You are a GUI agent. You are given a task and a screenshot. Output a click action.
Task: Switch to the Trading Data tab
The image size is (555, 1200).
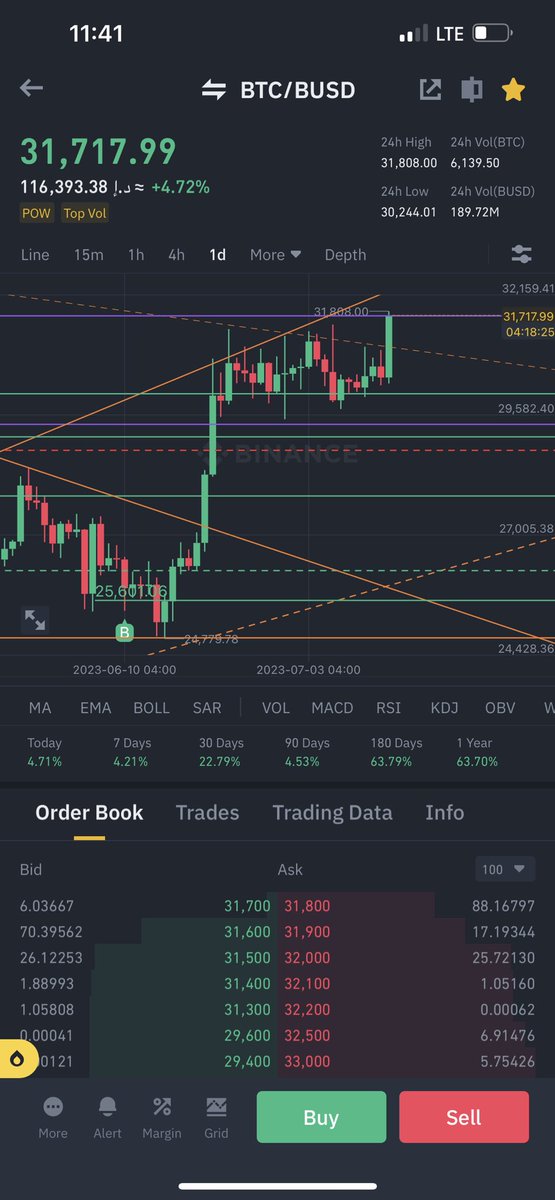point(332,813)
